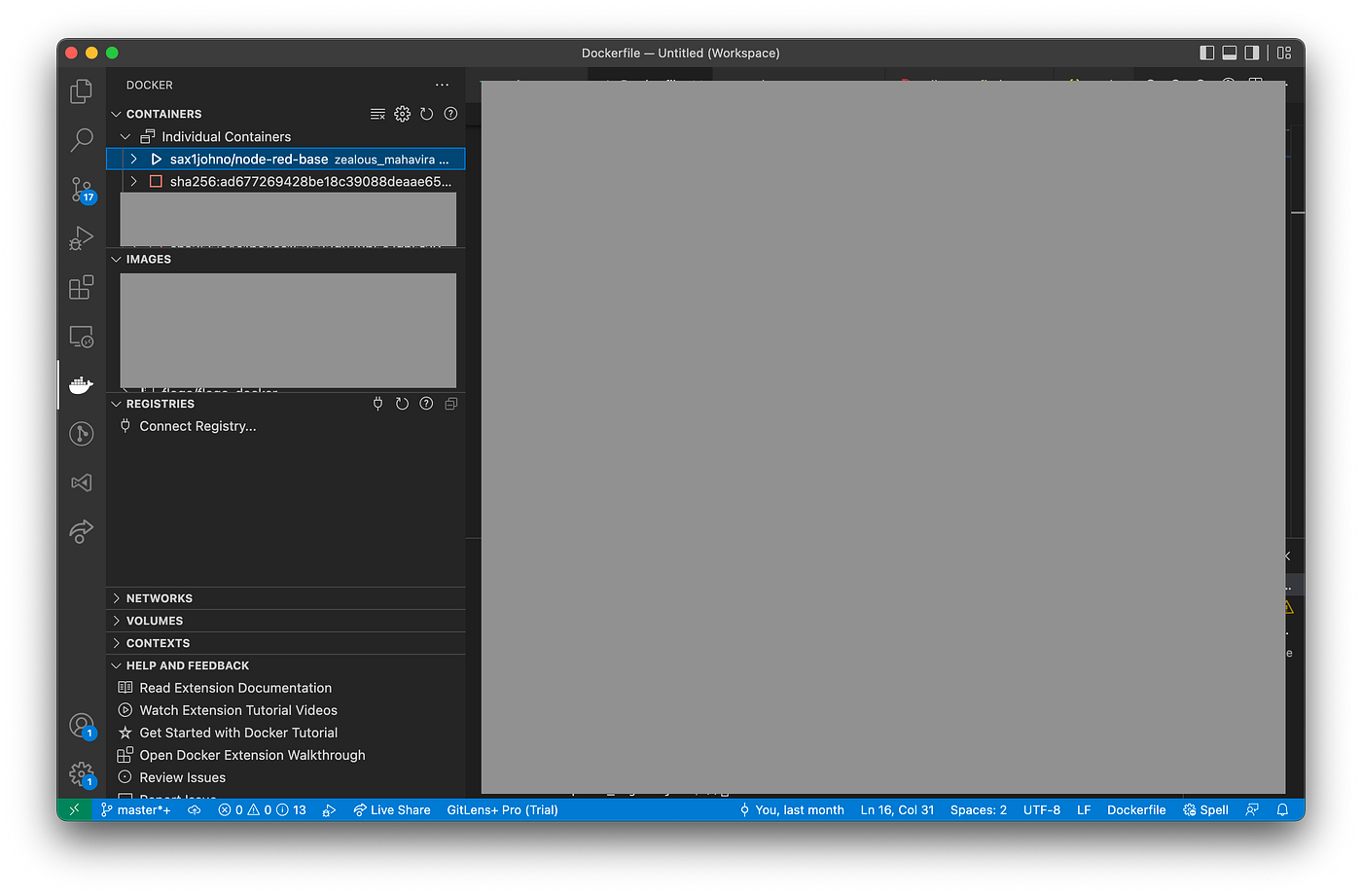Expand the sha256:ad677269428 container row

coord(133,181)
